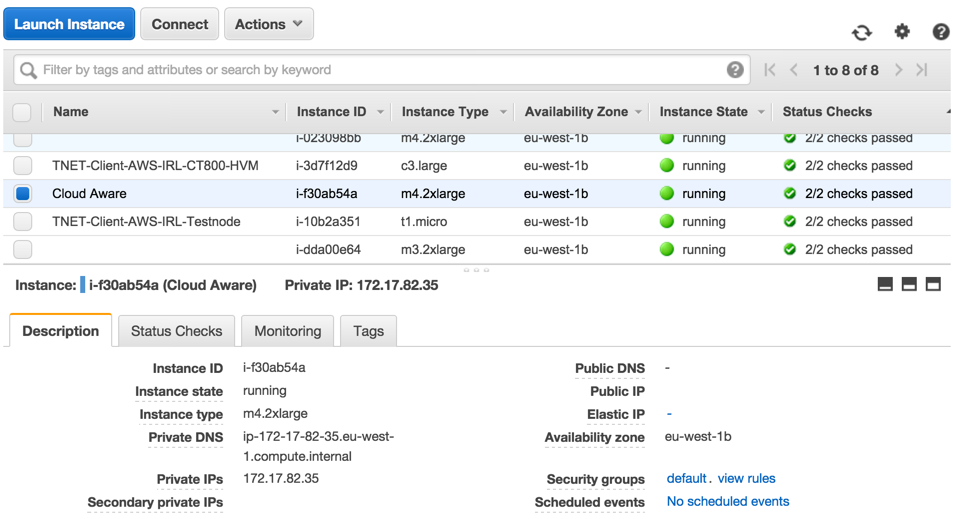Select the TNET-Client-AWS-IRL-Testnode checkbox
Viewport: 953px width, 519px height.
(23, 222)
